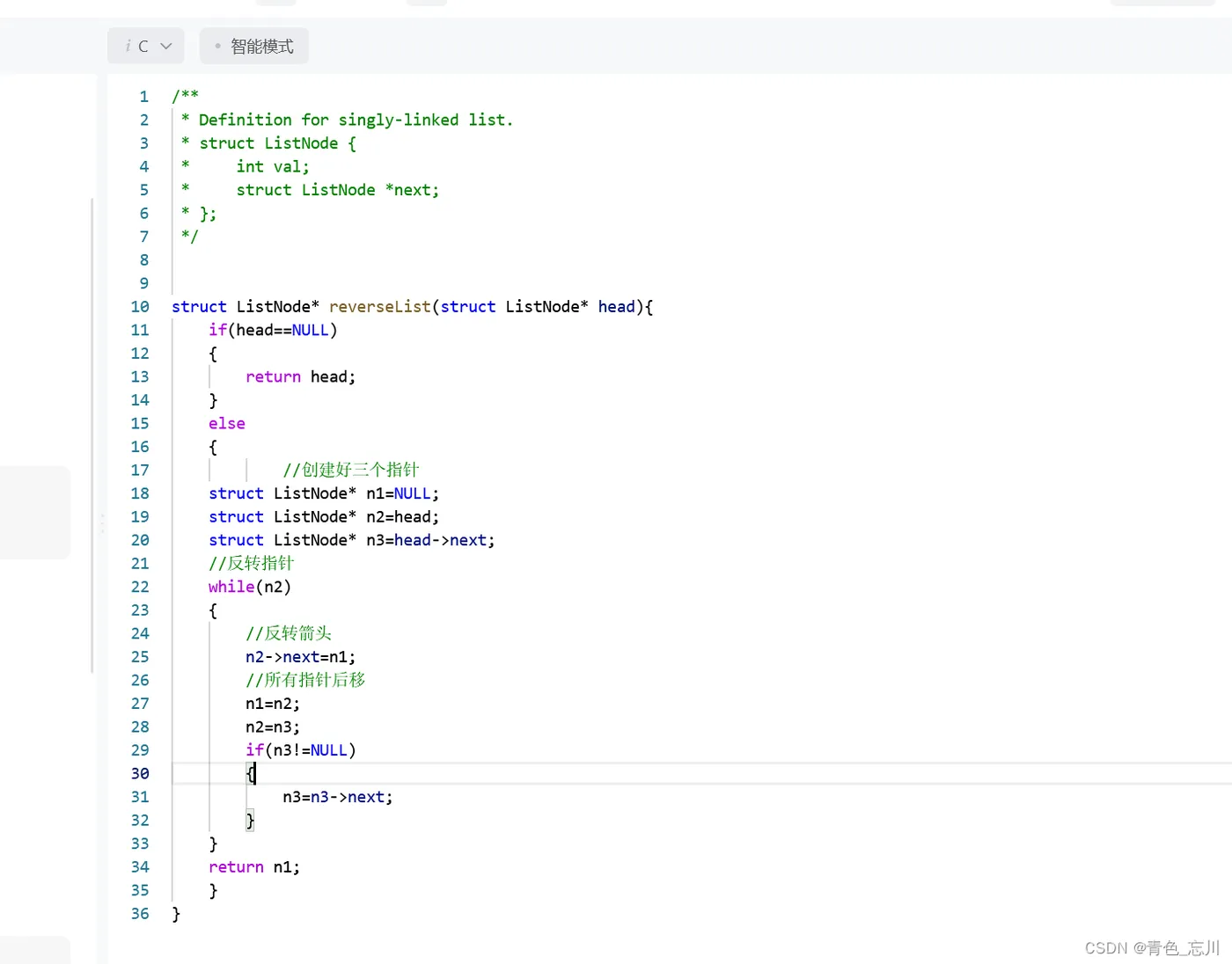
Task: Click the comment terminator "*/" on line 7
Action: tap(190, 236)
